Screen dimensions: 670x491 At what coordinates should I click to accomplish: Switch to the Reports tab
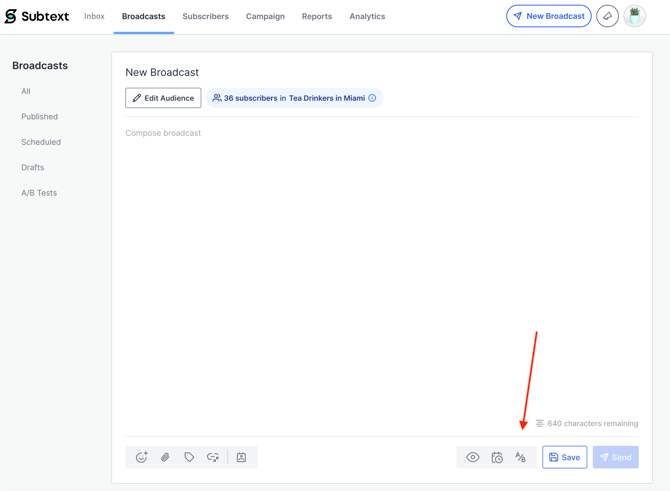(x=317, y=16)
